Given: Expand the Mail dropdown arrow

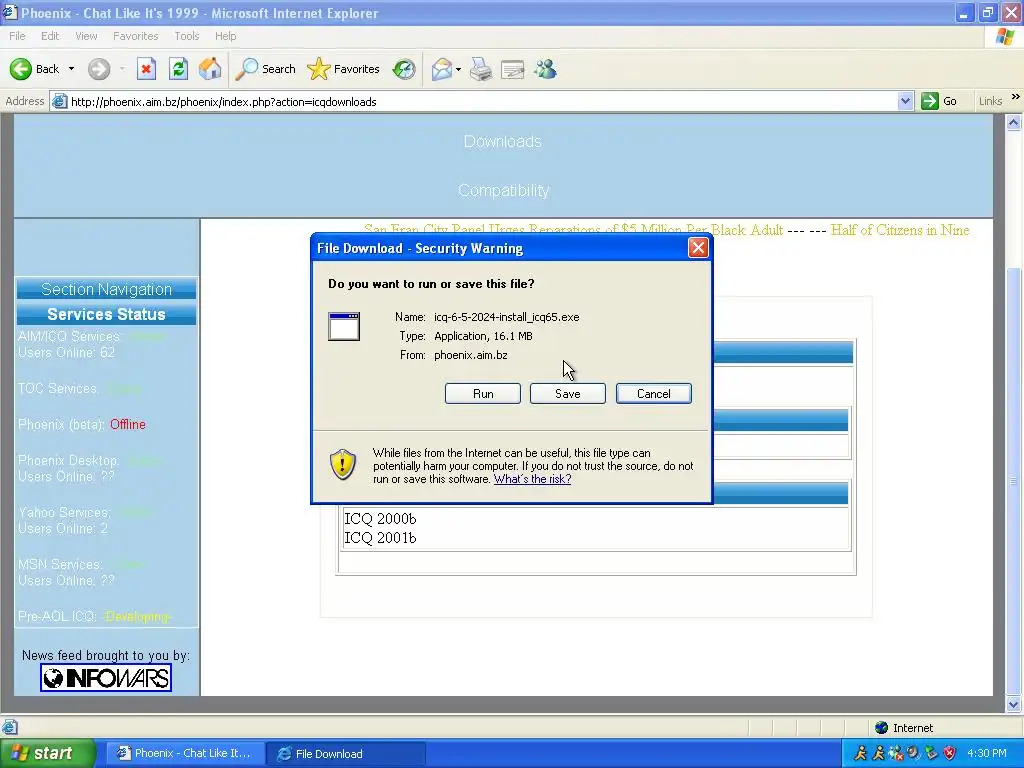Looking at the screenshot, I should (458, 69).
